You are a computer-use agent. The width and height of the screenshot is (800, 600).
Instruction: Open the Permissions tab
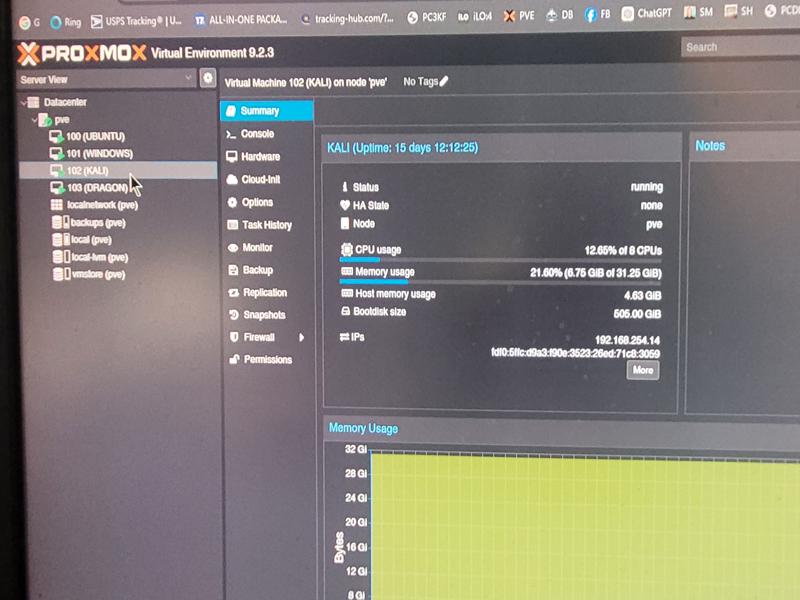[x=269, y=360]
